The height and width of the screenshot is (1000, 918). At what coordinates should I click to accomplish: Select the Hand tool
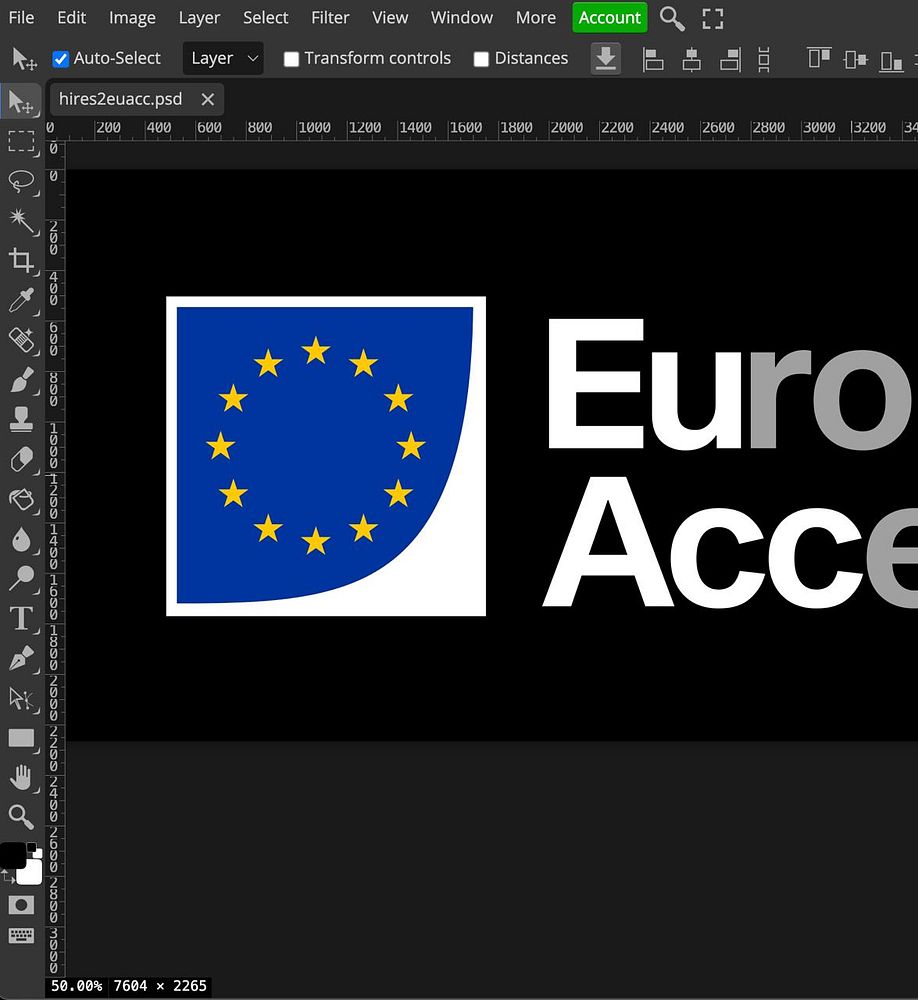coord(21,777)
